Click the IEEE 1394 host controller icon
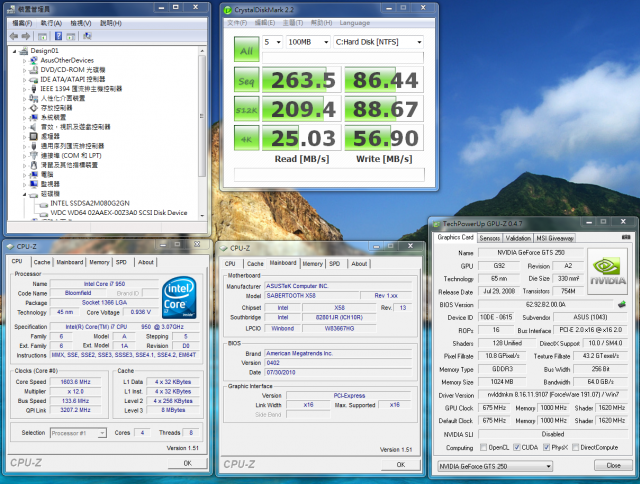 [34, 89]
